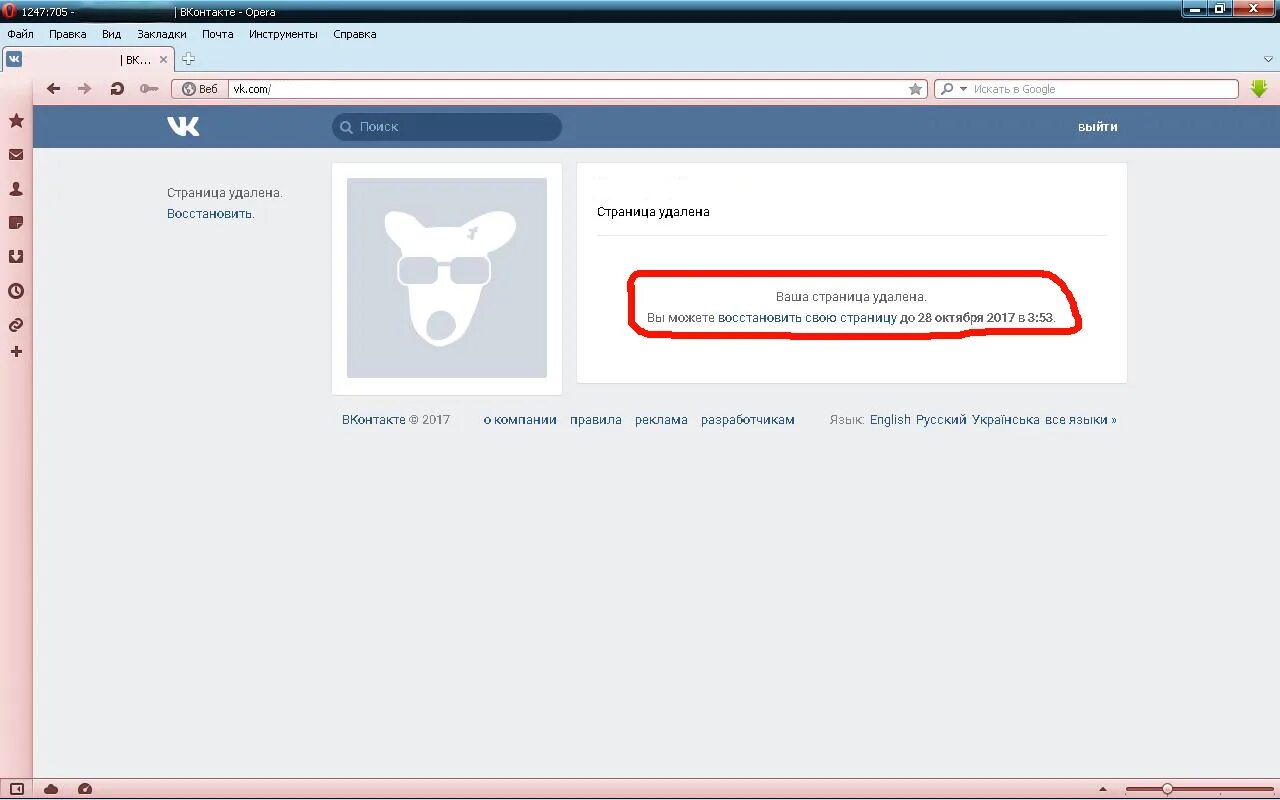Open the History clock panel in sidebar
This screenshot has height=800, width=1280.
[x=16, y=292]
